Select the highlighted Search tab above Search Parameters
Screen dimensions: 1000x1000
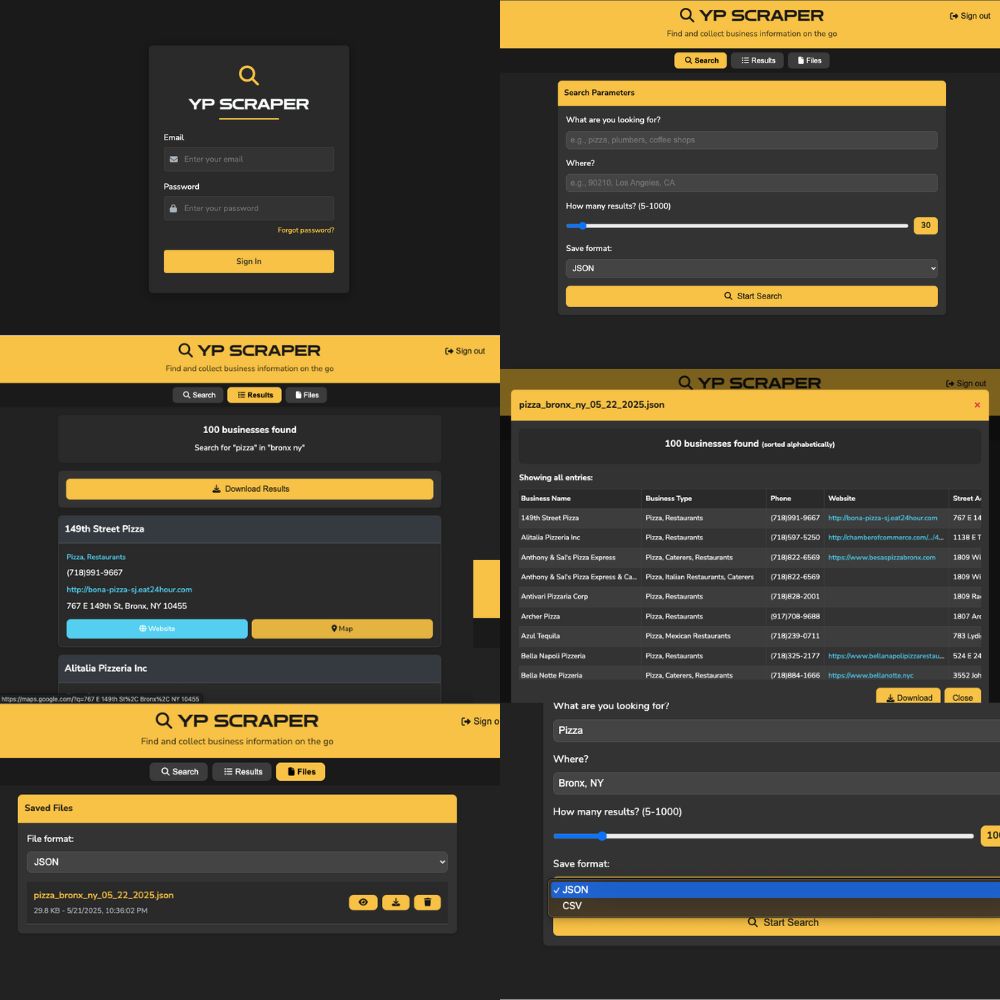(700, 61)
